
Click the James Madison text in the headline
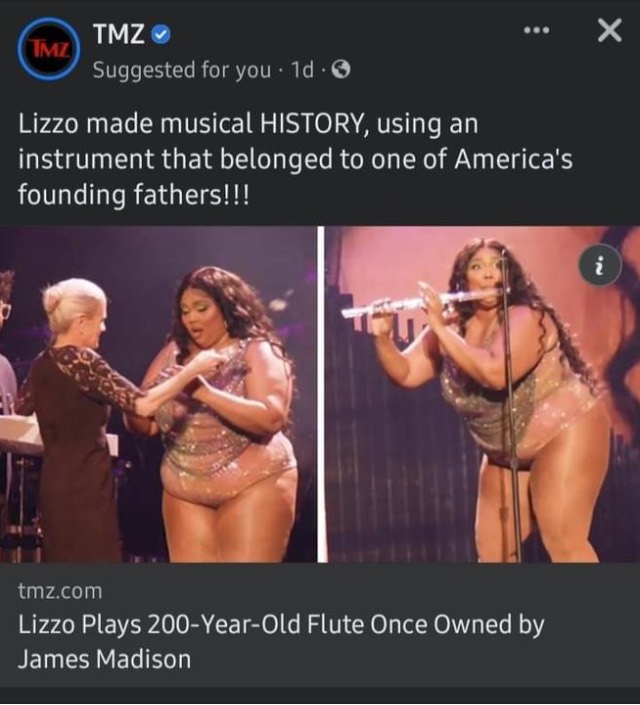(104, 660)
